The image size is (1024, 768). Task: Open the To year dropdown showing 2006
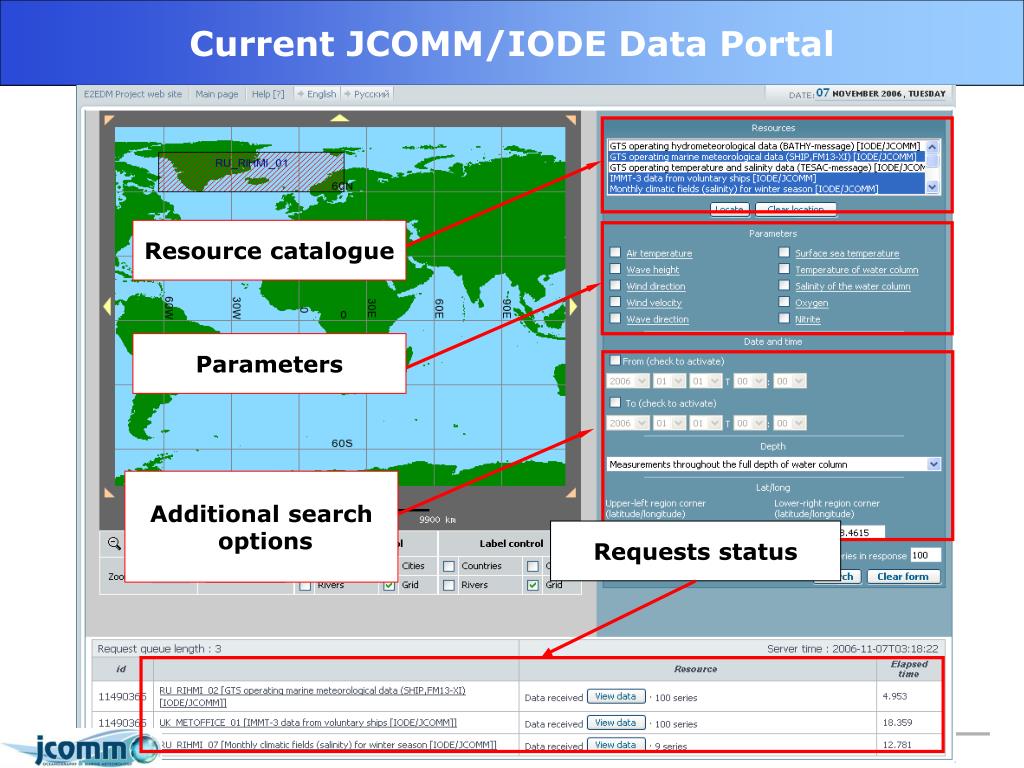pos(628,423)
